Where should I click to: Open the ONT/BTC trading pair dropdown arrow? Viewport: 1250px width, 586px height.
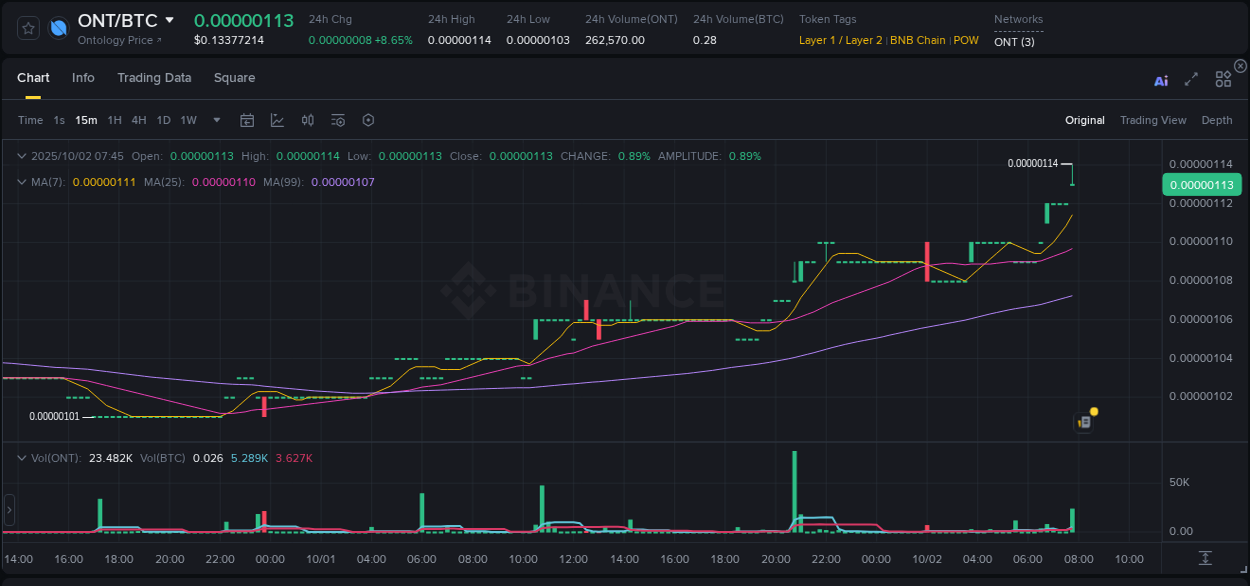pyautogui.click(x=170, y=20)
